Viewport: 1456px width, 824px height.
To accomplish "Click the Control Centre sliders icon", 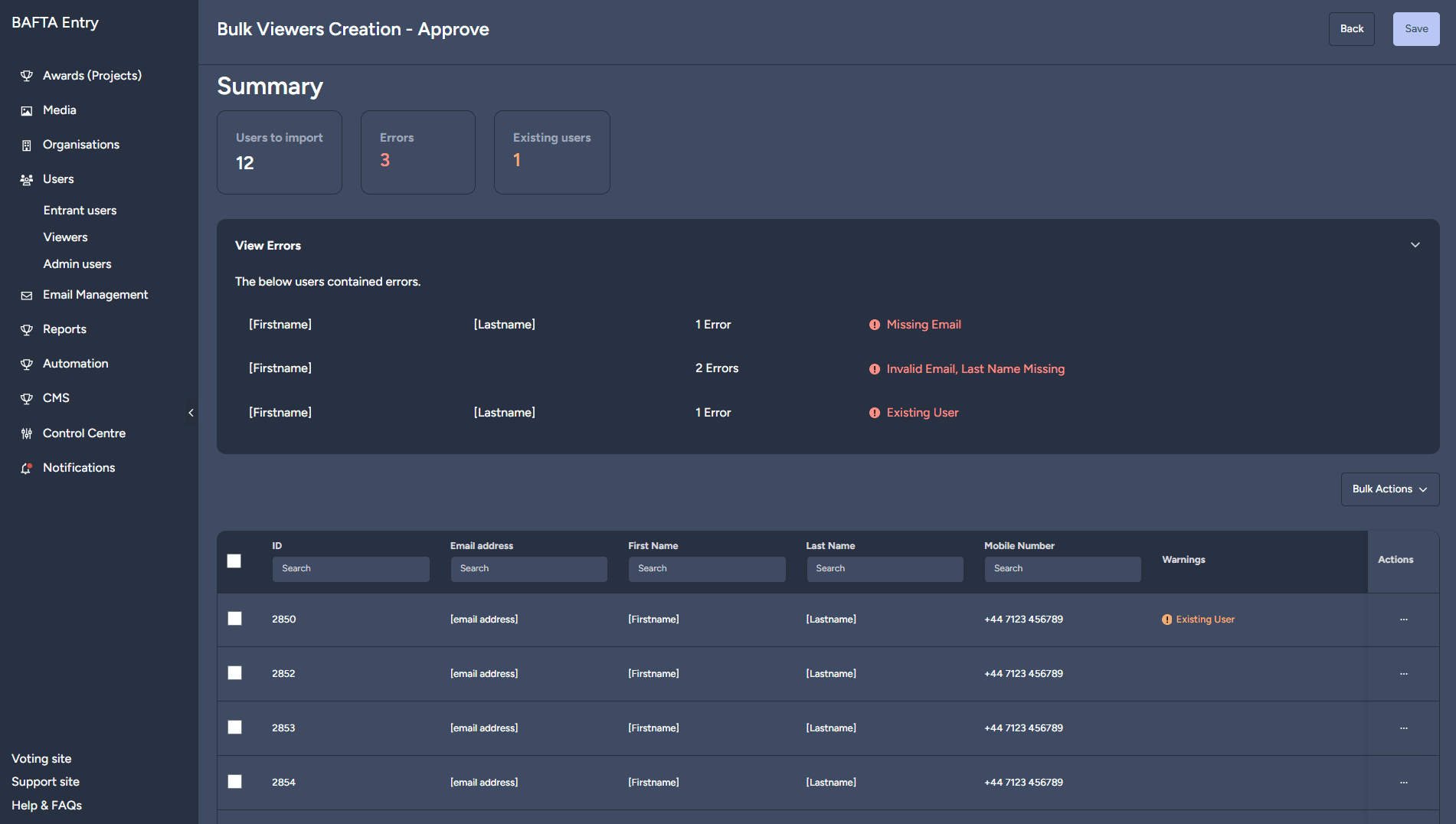I will click(27, 433).
